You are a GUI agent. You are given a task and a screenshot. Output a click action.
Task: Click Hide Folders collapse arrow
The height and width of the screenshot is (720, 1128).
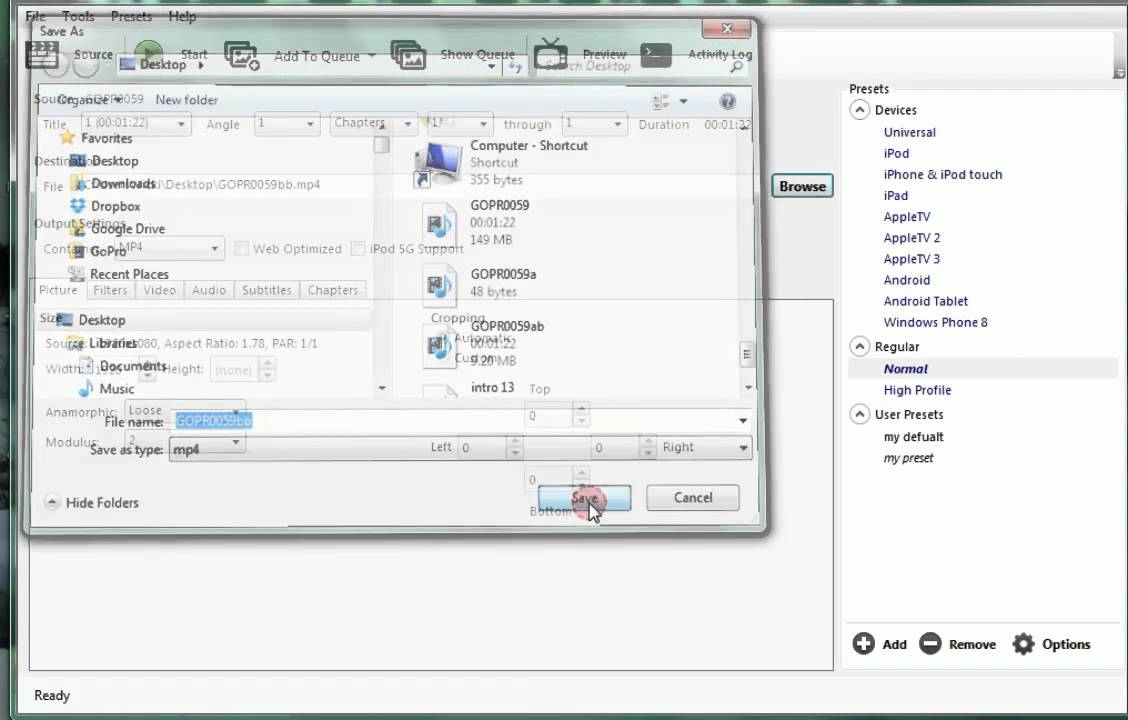click(x=52, y=502)
